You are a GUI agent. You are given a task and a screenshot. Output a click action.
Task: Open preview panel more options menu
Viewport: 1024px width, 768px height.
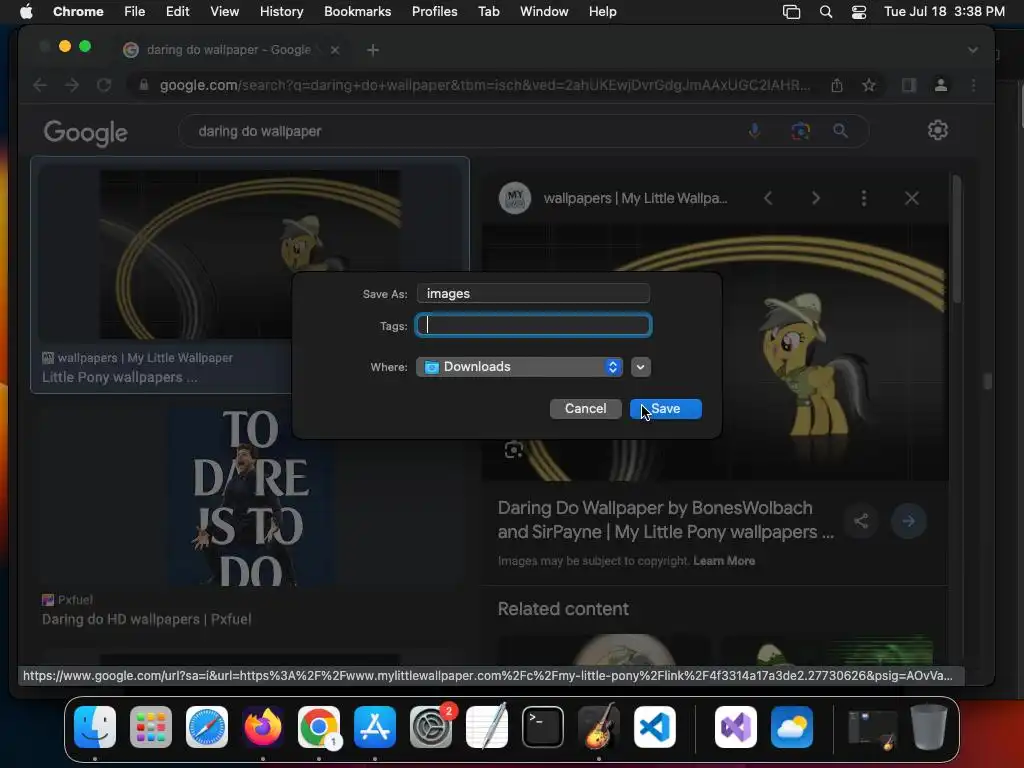(x=863, y=198)
